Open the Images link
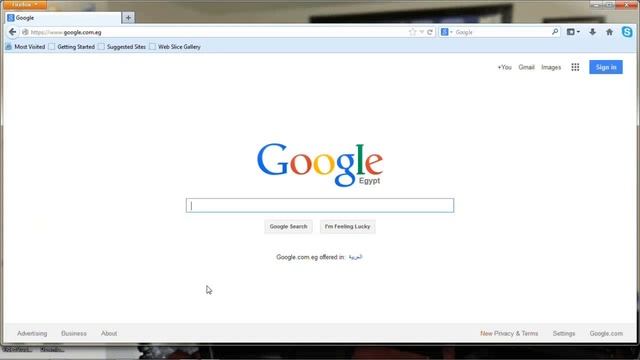The width and height of the screenshot is (640, 360). coord(551,67)
